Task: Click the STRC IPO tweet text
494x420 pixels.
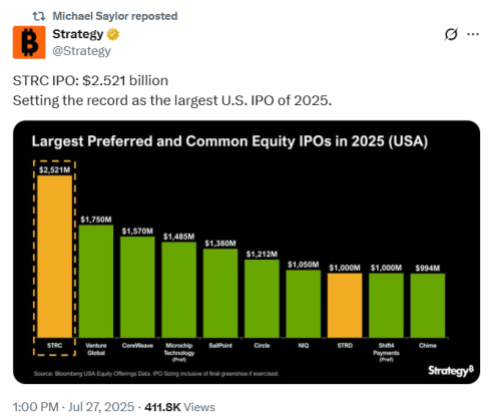Action: (172, 90)
